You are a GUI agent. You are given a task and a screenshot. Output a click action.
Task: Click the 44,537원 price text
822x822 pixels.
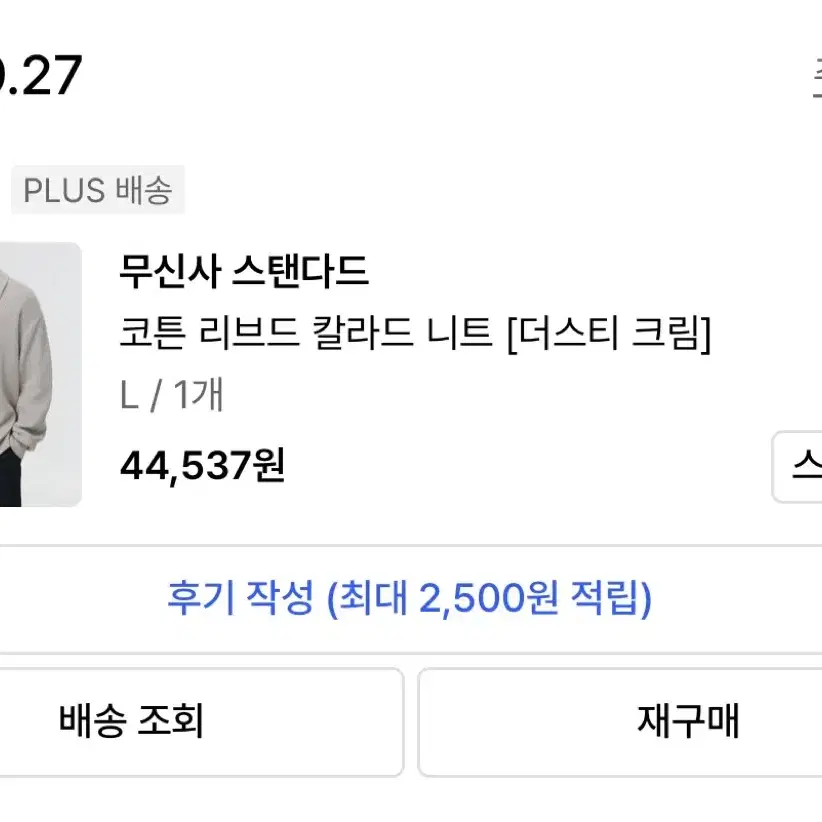coord(202,466)
